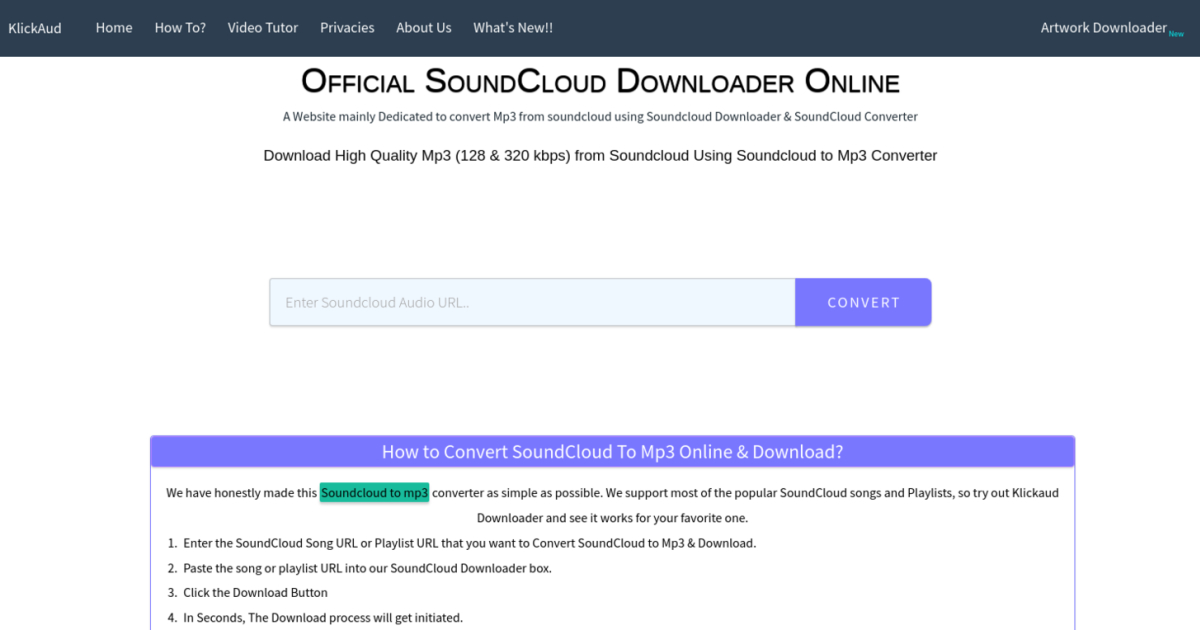Click step 3 'Click the Download Button'
Screen dimensions: 1200x630
pyautogui.click(x=255, y=593)
